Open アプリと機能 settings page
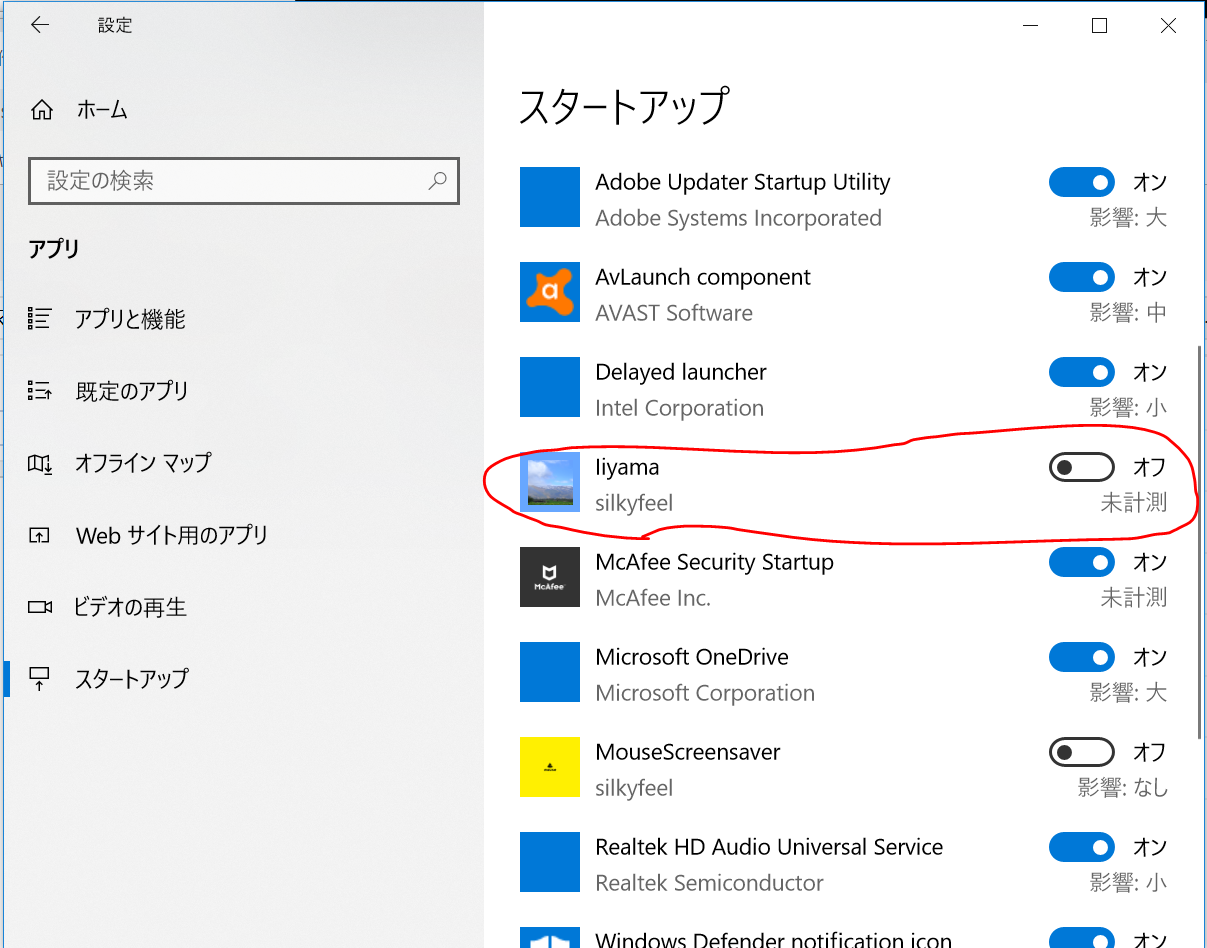 130,320
